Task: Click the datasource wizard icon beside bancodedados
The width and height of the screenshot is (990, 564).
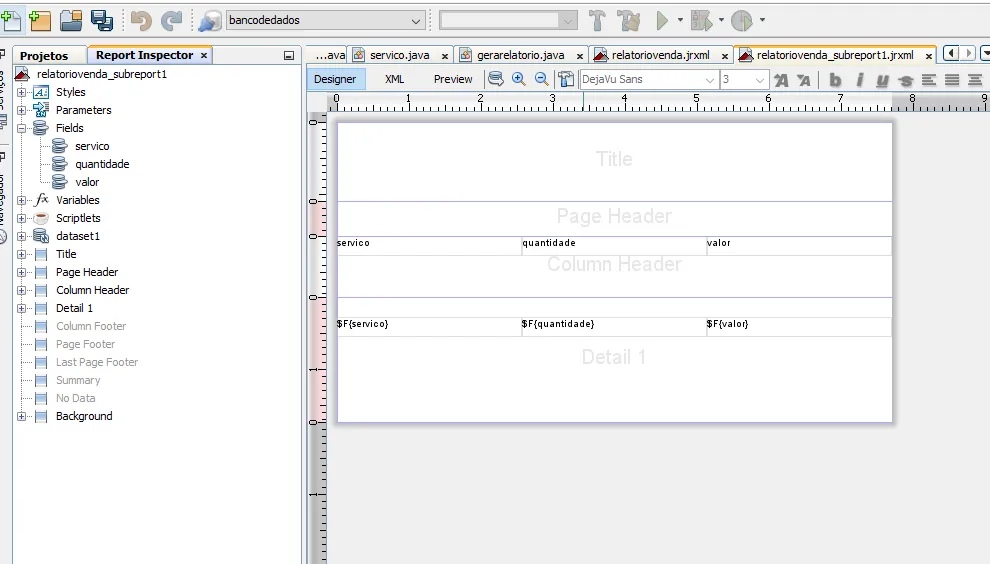Action: click(210, 21)
